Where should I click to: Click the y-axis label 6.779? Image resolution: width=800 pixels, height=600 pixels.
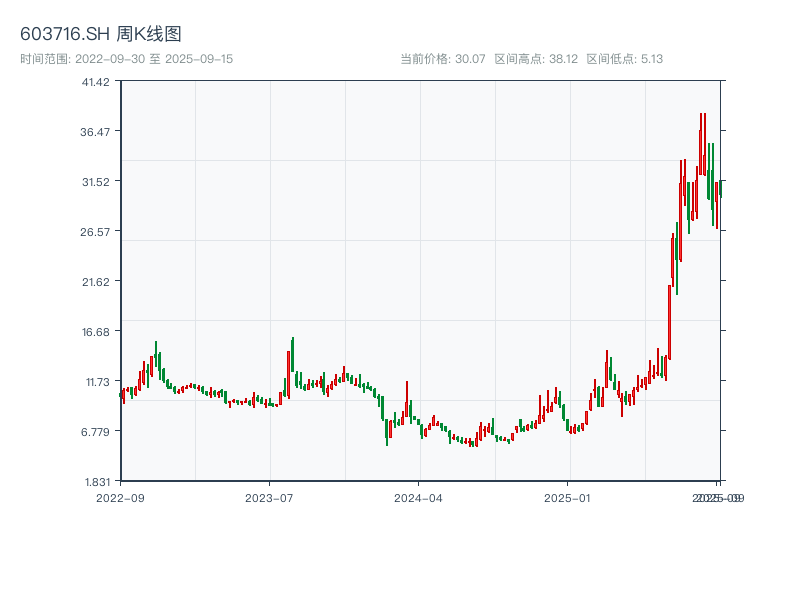pos(95,432)
